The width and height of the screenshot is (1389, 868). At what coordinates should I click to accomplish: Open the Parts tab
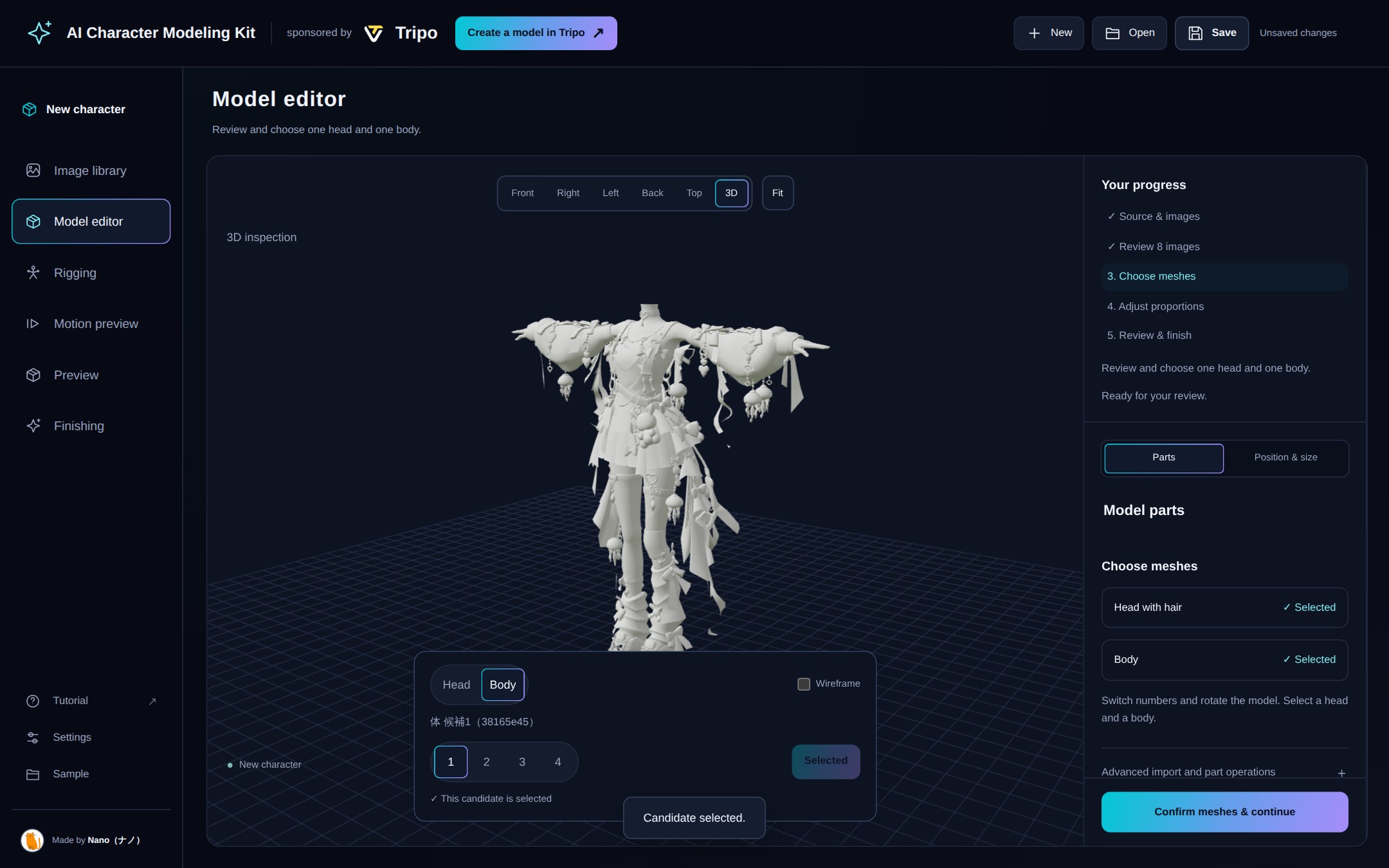[x=1164, y=458]
